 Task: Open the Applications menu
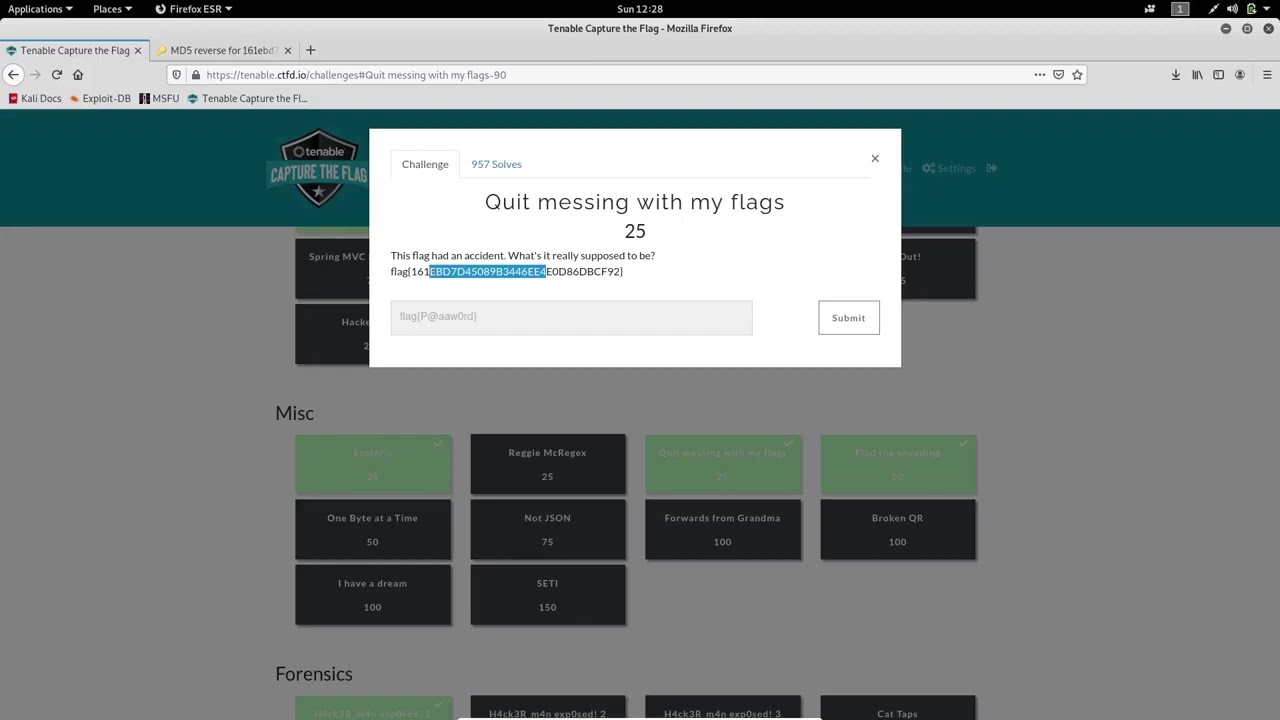(40, 9)
